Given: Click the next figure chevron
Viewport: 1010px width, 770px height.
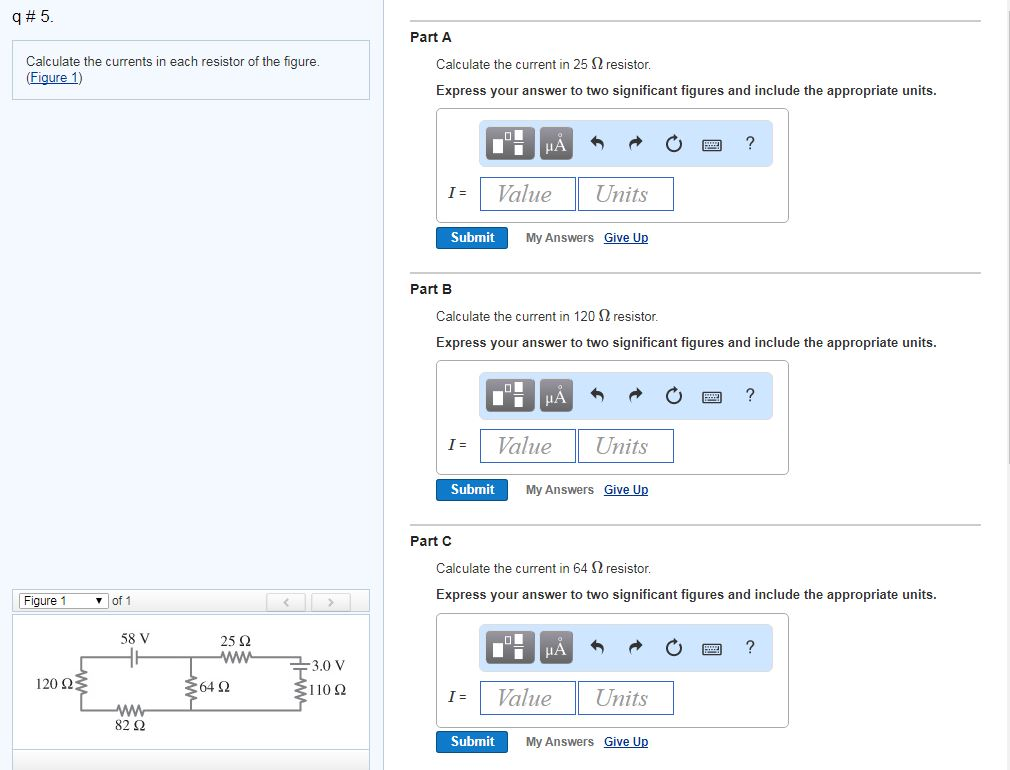Looking at the screenshot, I should pos(330,600).
